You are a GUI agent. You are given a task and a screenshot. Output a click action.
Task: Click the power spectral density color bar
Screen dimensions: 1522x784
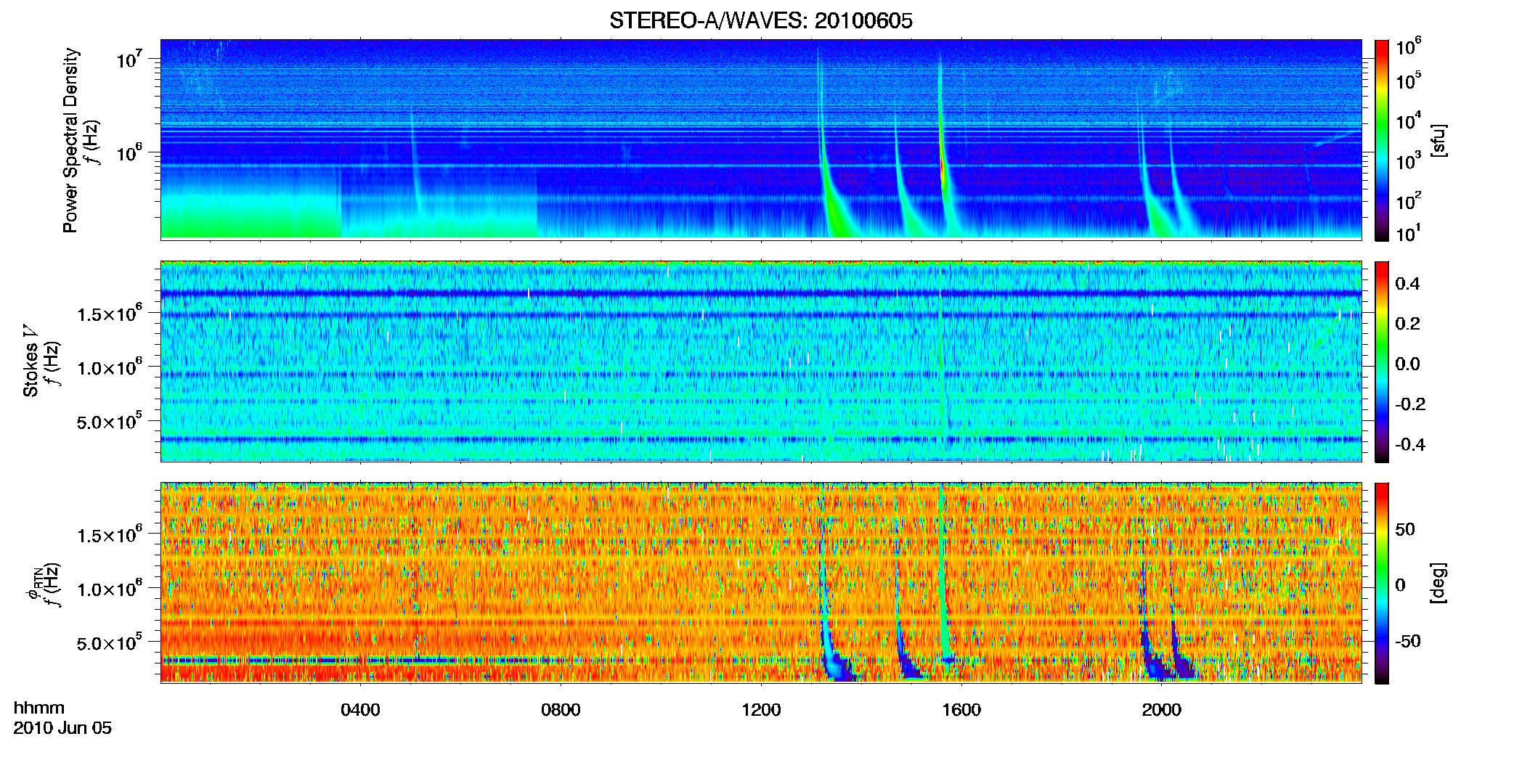(x=1382, y=140)
